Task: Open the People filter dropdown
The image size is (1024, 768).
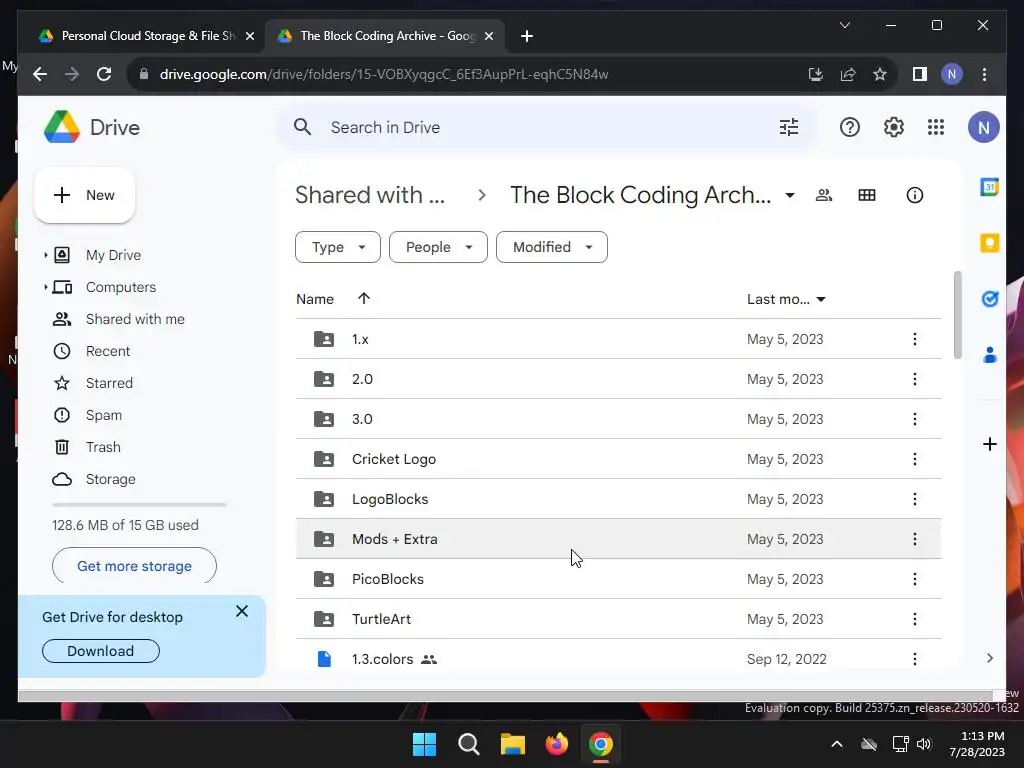Action: [438, 247]
